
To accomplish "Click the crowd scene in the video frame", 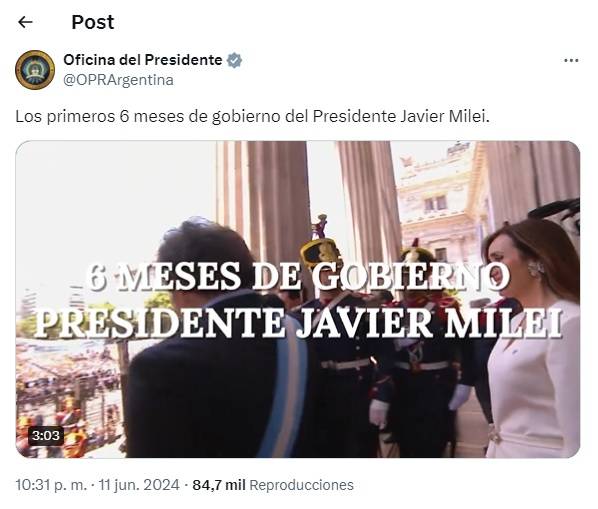I will point(69,393).
